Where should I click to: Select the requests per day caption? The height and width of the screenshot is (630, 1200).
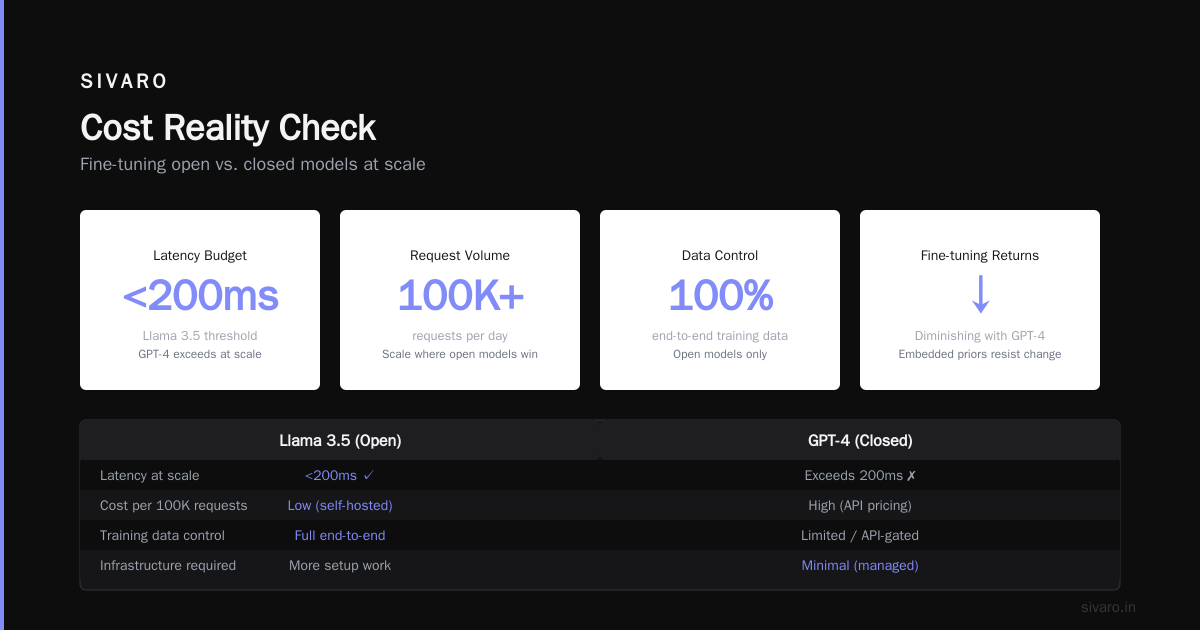click(x=460, y=336)
